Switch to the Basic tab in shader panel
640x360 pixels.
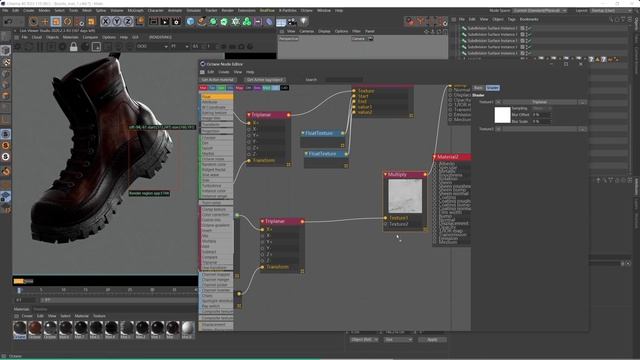[478, 88]
